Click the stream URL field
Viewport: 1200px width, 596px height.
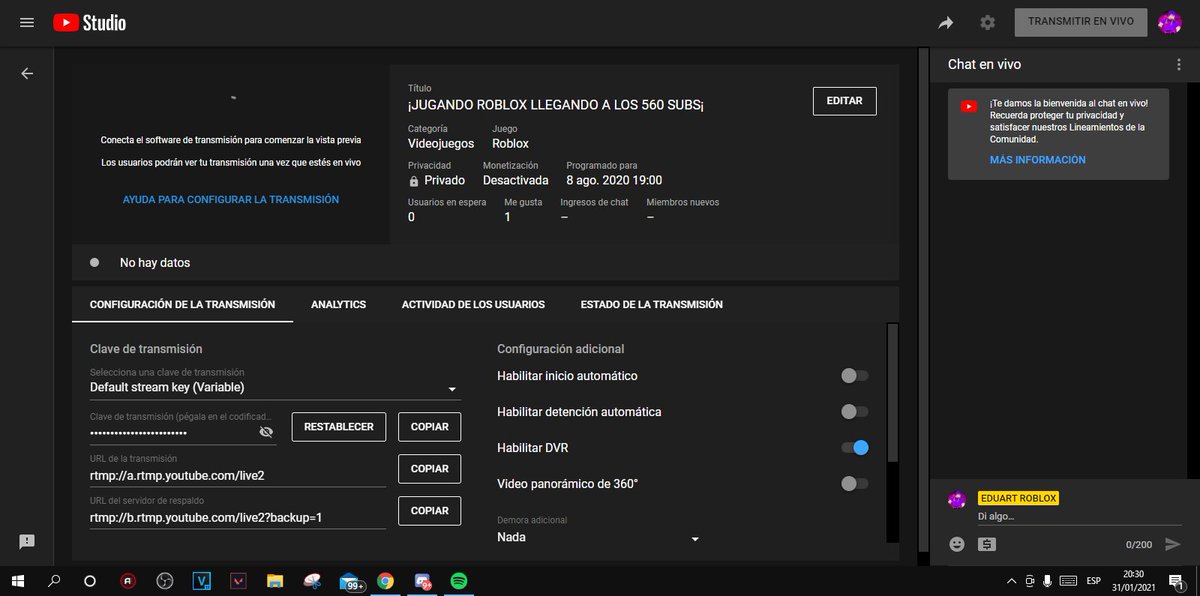point(238,476)
